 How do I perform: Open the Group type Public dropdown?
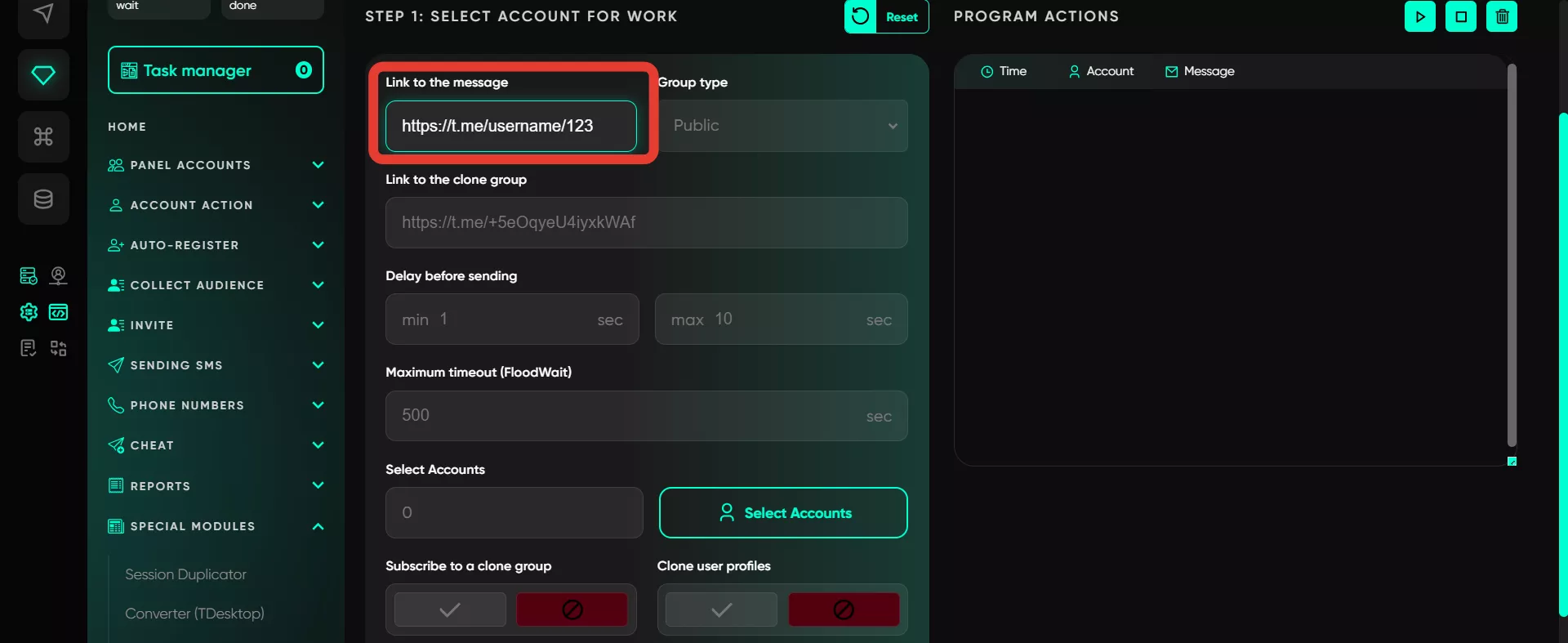[x=782, y=126]
